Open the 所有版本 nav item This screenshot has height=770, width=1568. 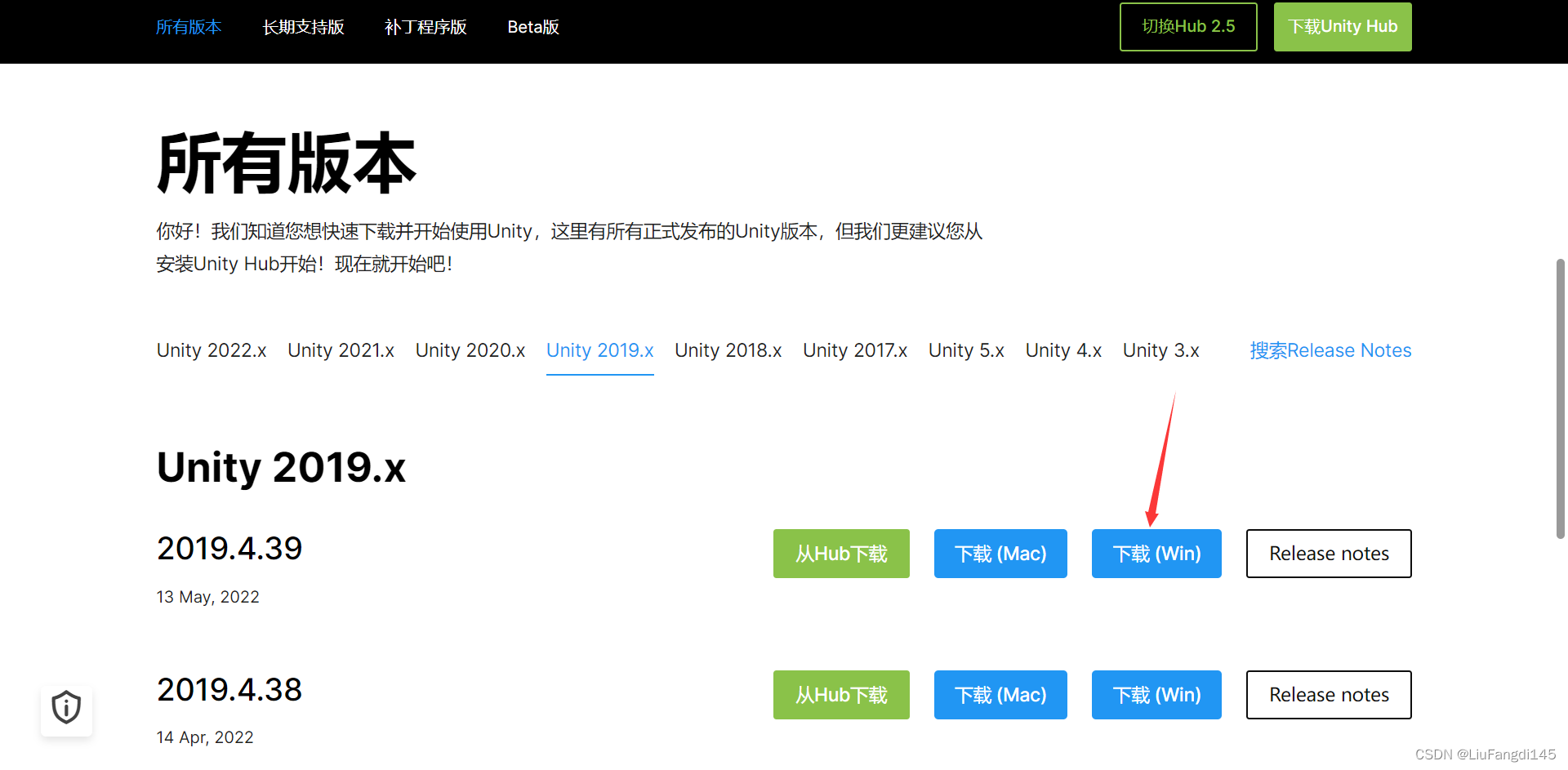pyautogui.click(x=189, y=27)
